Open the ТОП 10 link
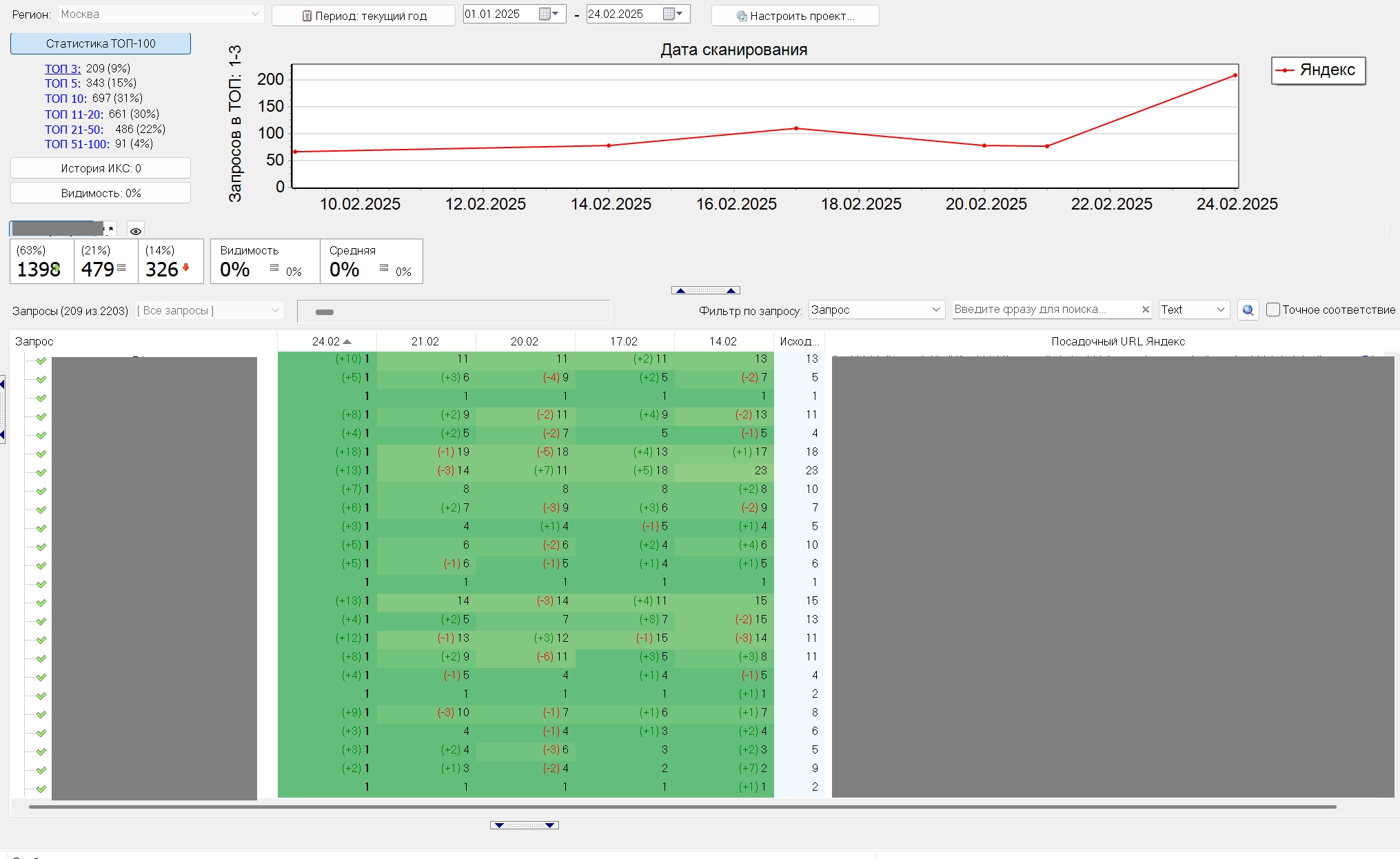This screenshot has width=1400, height=859. [66, 99]
